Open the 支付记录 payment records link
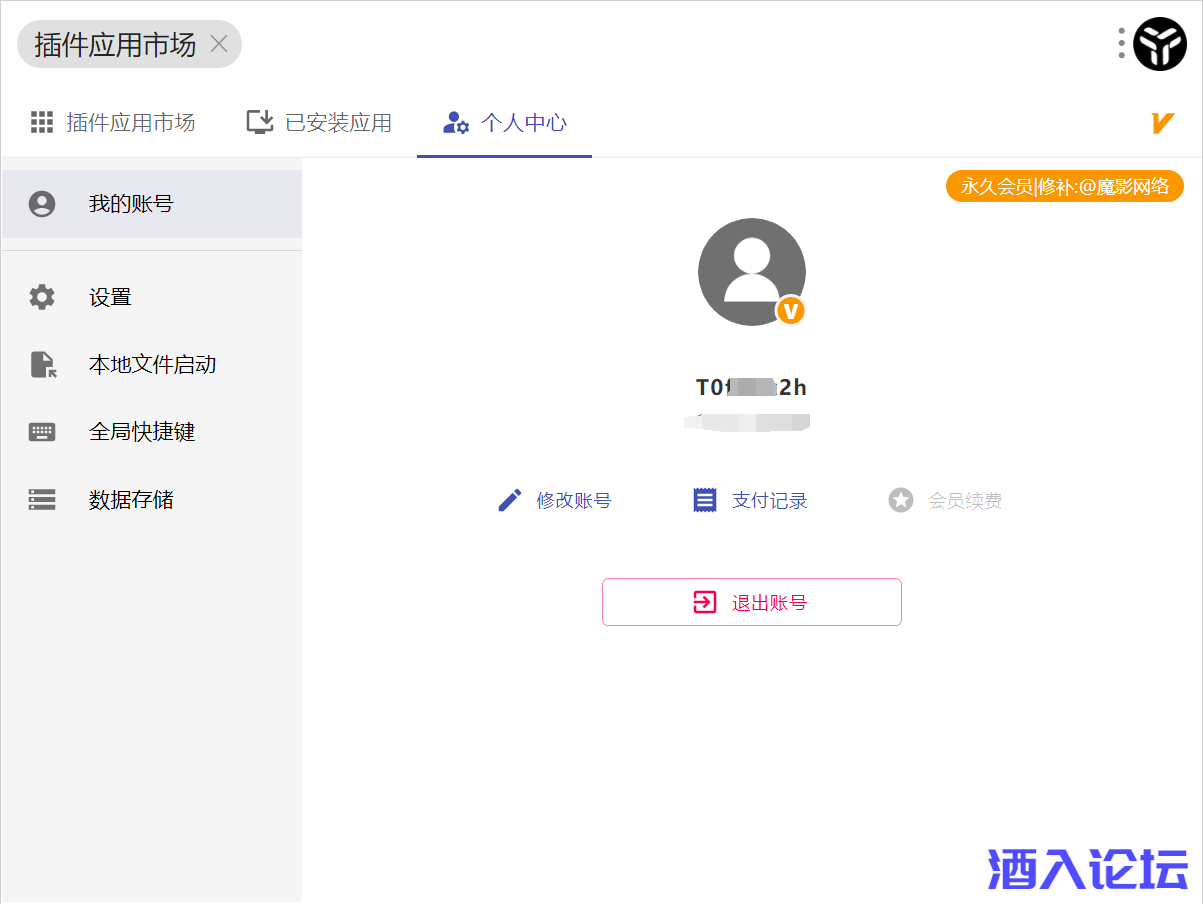Viewport: 1203px width, 904px height. tap(769, 500)
